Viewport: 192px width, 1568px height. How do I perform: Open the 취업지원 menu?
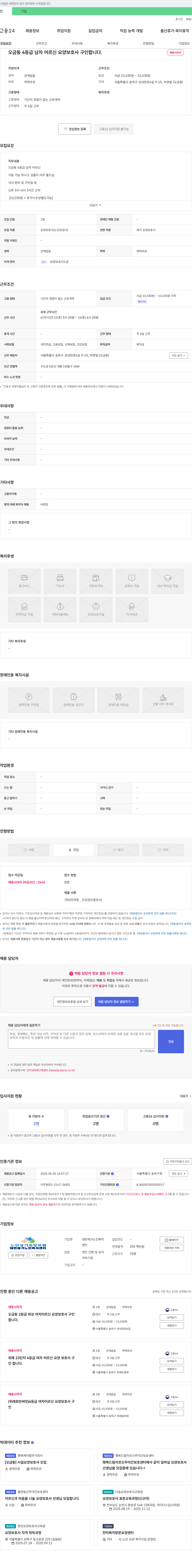(x=64, y=30)
